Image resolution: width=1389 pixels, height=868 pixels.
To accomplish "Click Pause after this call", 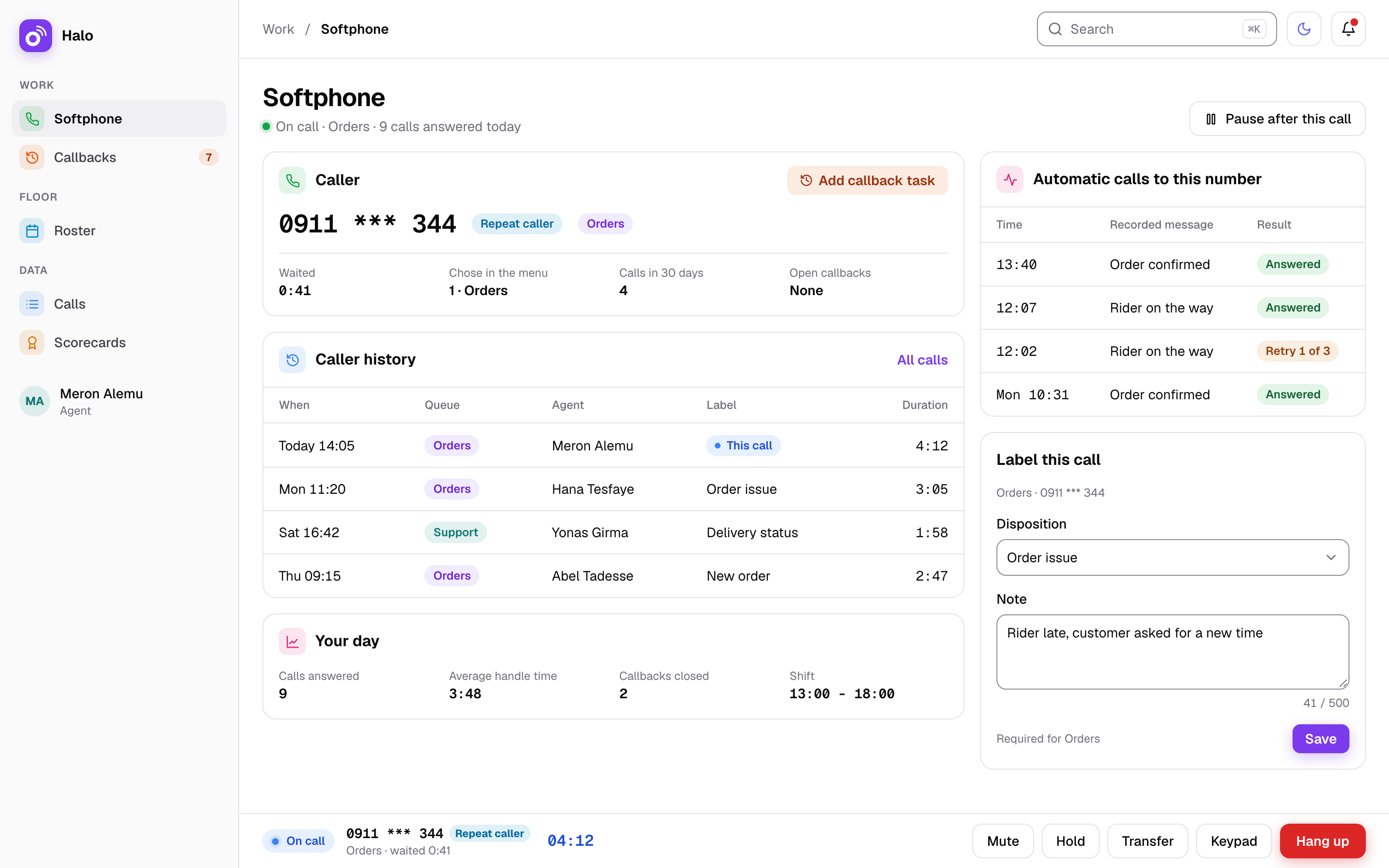I will pos(1277,119).
